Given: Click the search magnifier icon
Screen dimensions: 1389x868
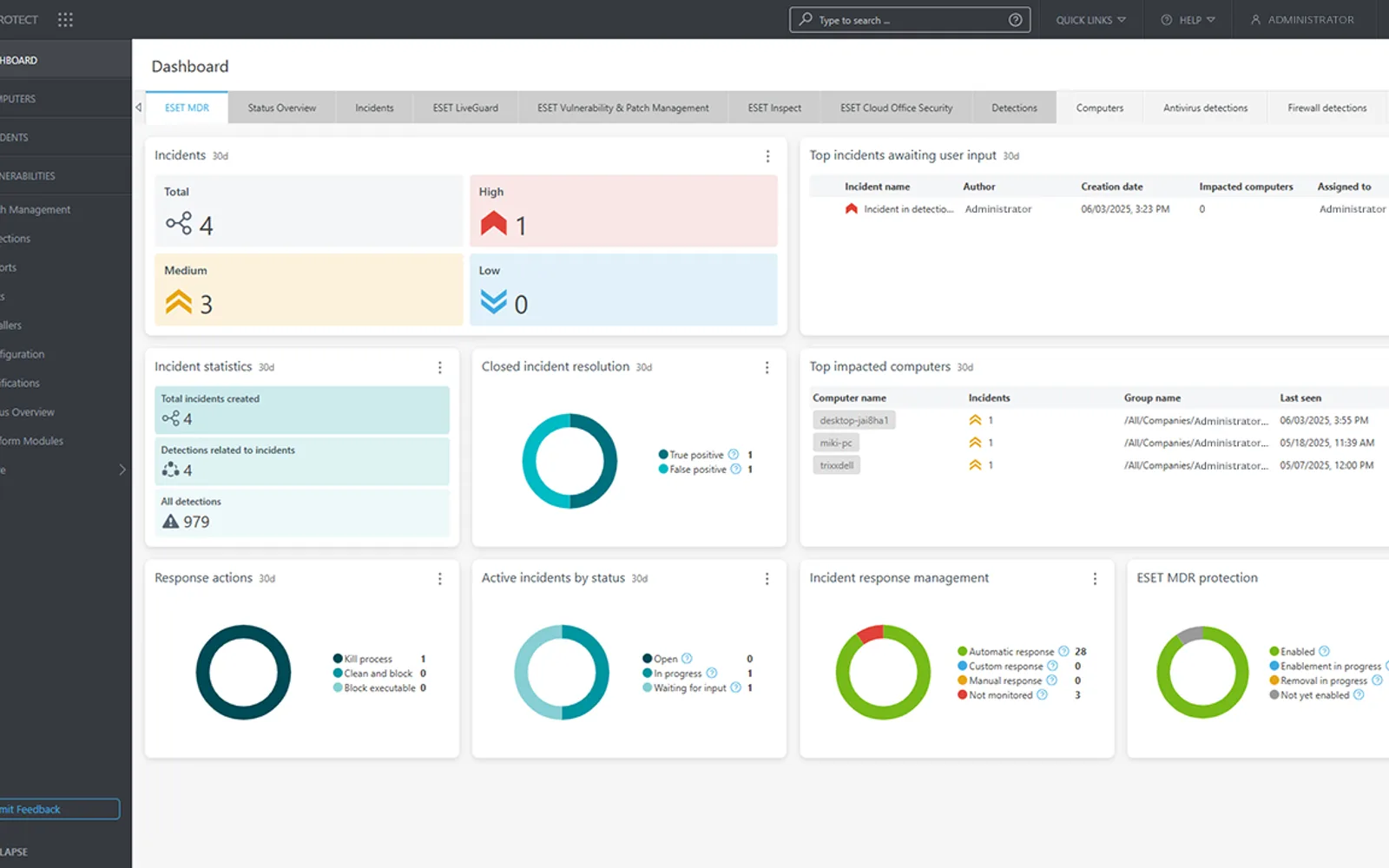Looking at the screenshot, I should (x=806, y=19).
